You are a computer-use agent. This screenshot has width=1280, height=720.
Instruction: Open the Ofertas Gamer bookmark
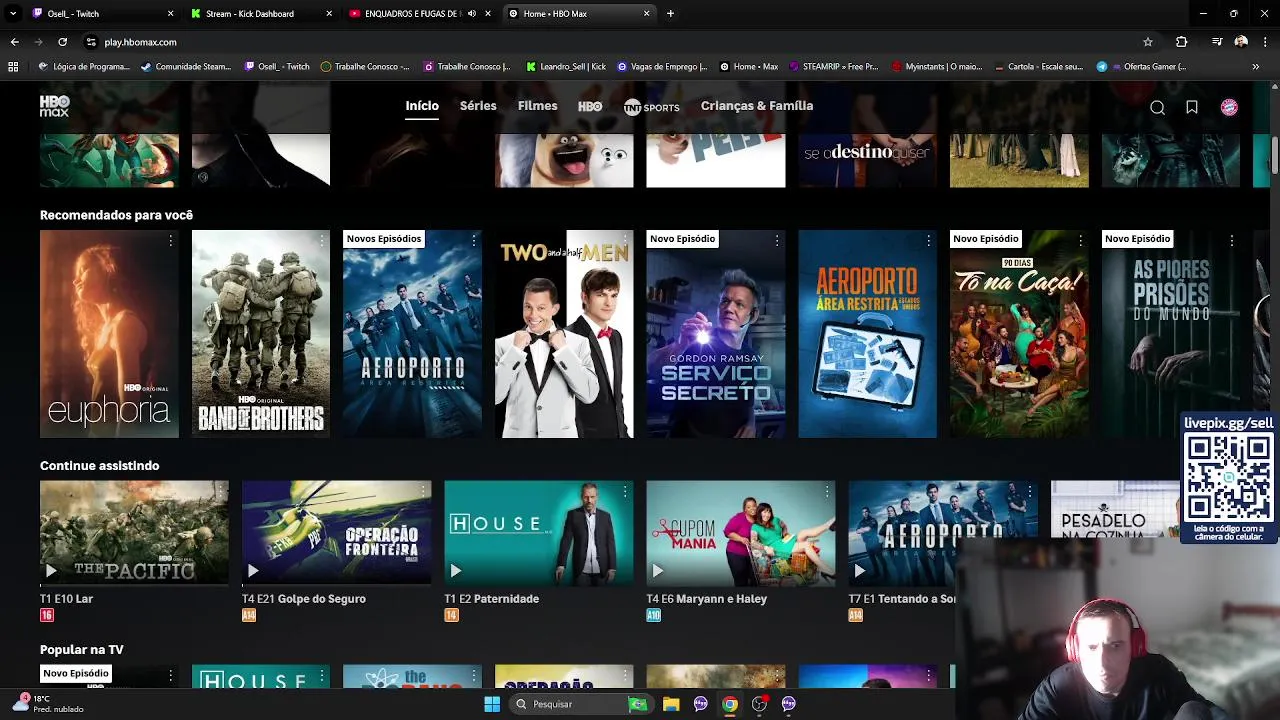1142,67
